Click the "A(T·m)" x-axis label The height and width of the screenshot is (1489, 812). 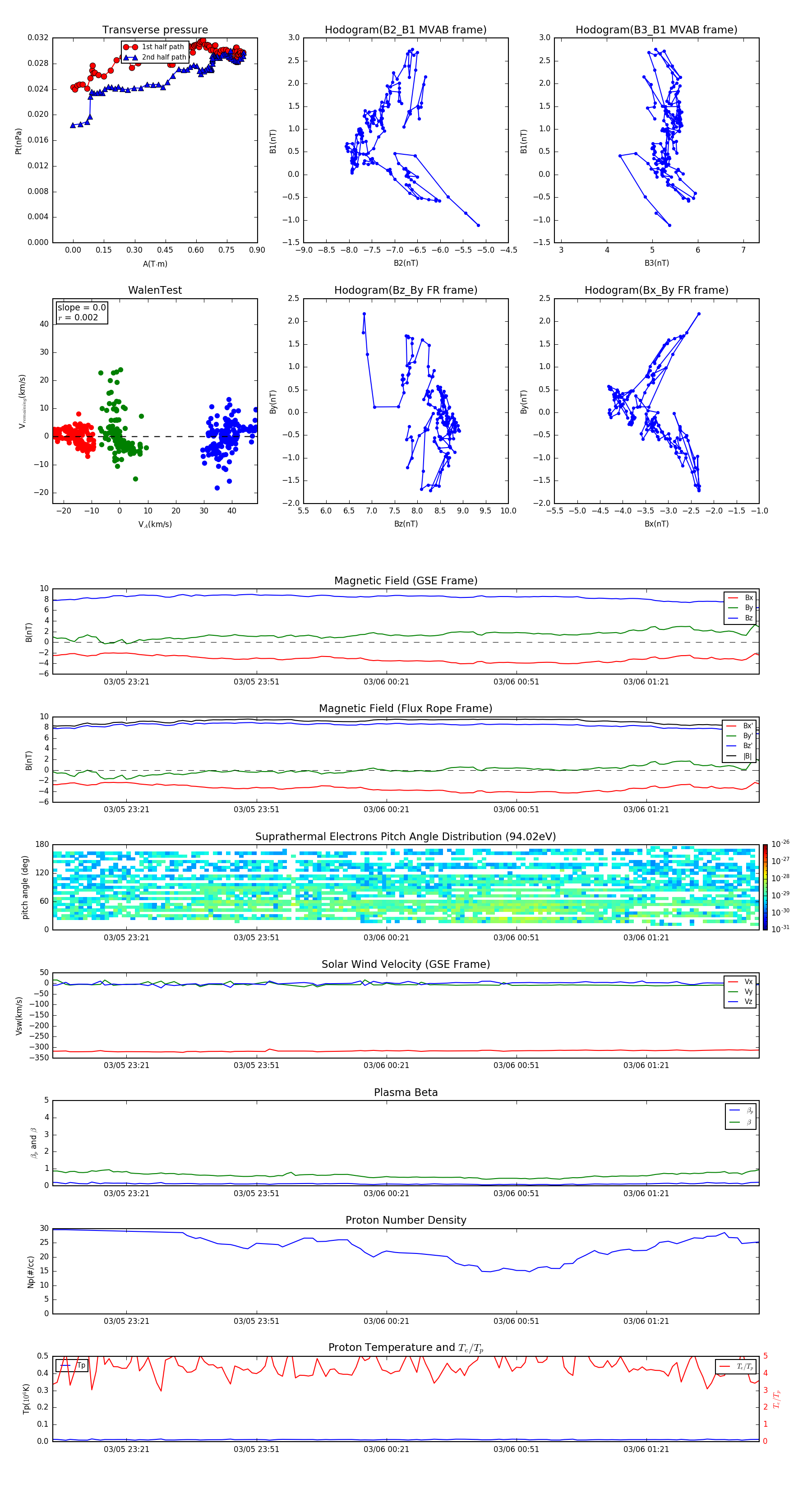pyautogui.click(x=155, y=264)
